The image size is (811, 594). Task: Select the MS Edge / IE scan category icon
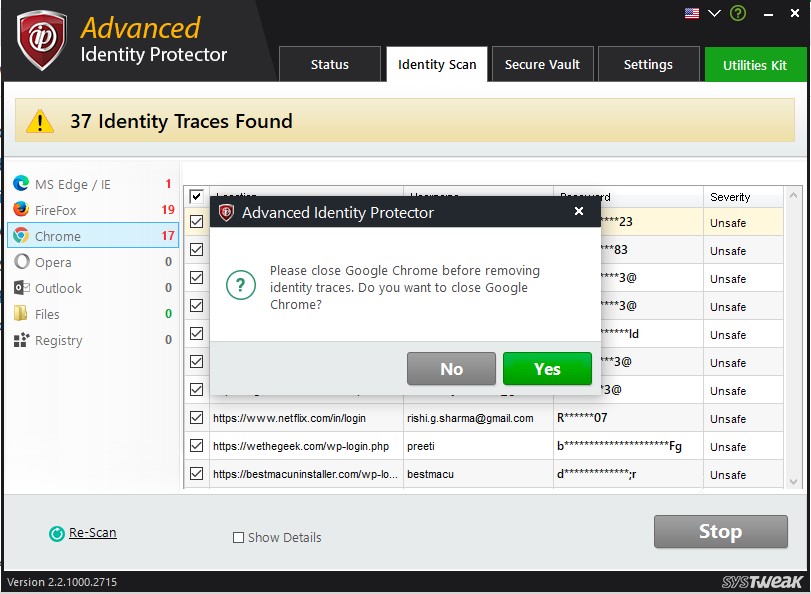click(22, 184)
